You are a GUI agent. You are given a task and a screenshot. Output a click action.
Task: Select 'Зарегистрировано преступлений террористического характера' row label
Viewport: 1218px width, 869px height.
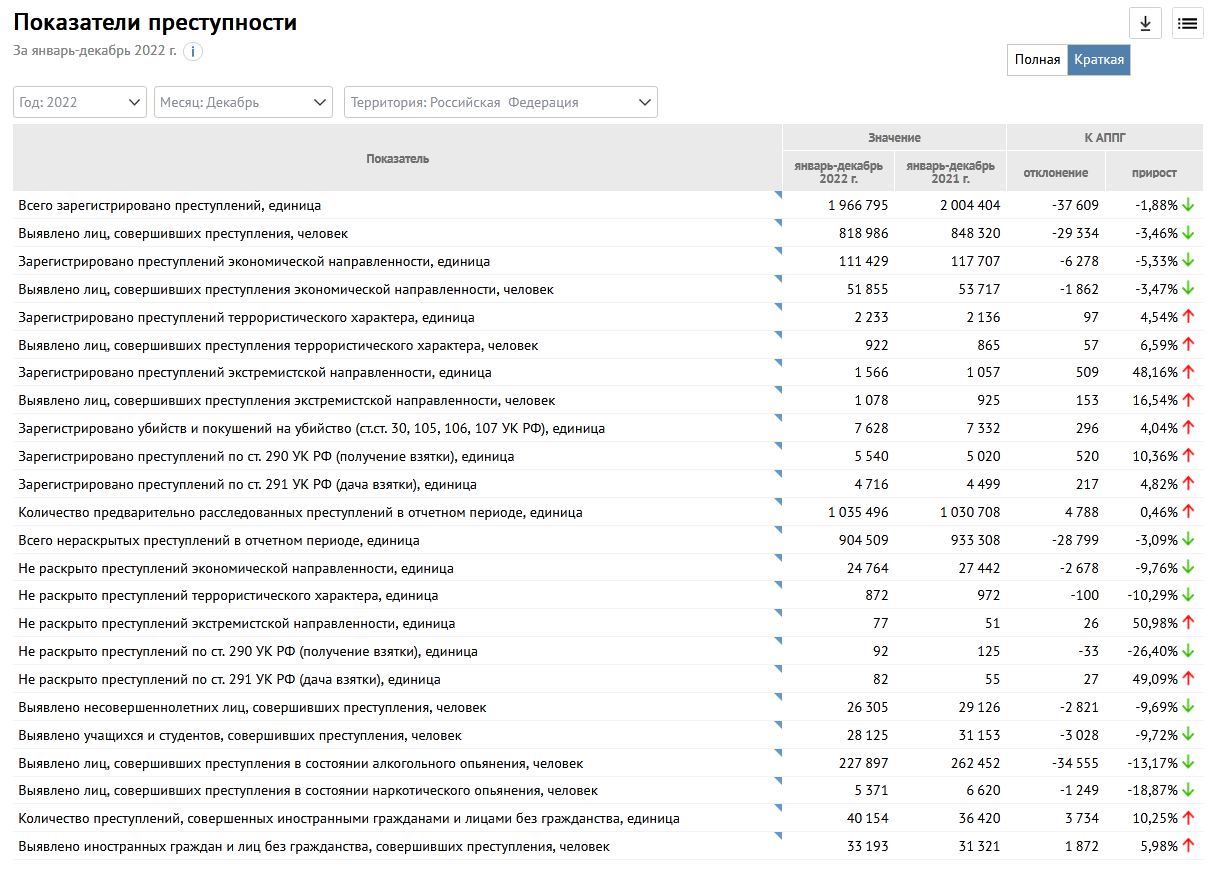pyautogui.click(x=246, y=317)
